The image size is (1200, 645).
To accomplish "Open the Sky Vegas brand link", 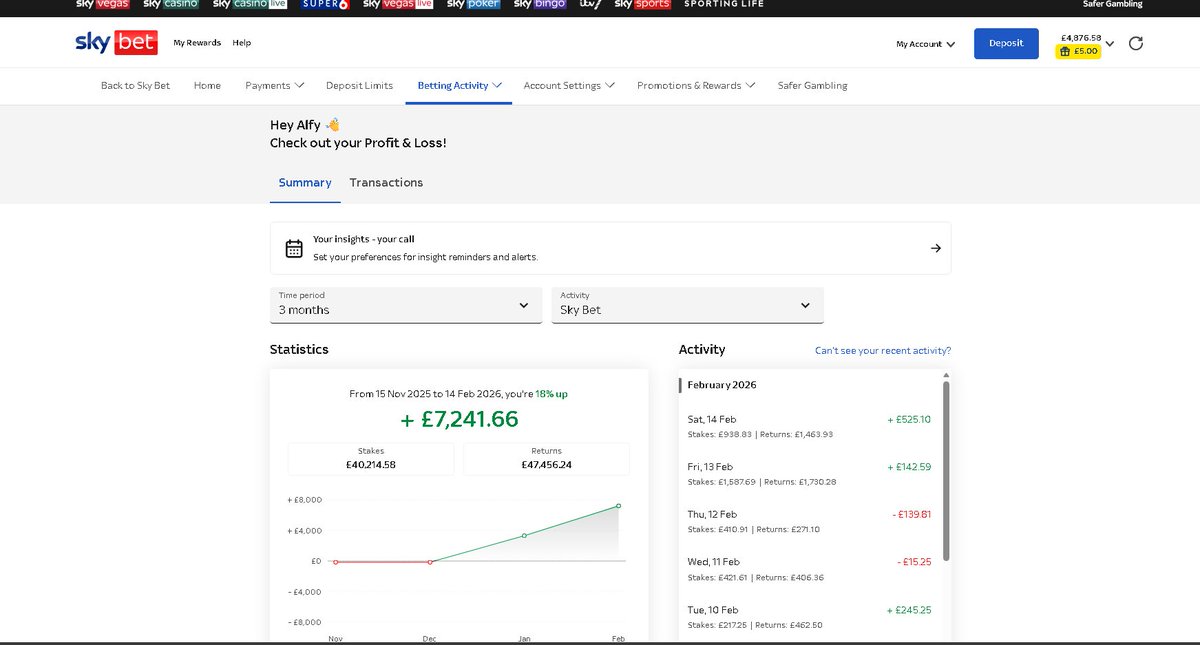I will pyautogui.click(x=102, y=4).
